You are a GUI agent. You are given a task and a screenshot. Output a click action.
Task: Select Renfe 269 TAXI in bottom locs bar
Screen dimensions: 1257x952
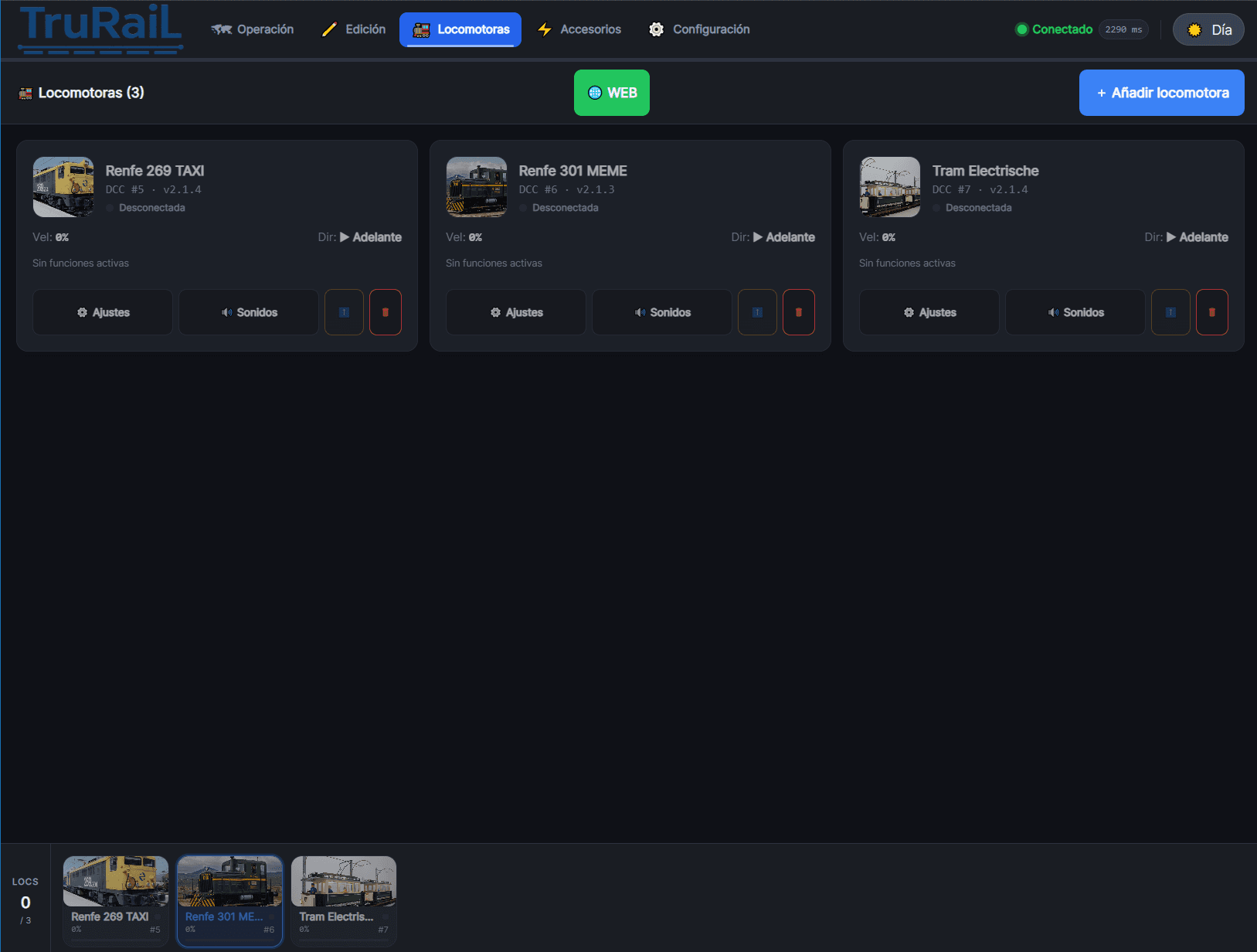pyautogui.click(x=116, y=900)
